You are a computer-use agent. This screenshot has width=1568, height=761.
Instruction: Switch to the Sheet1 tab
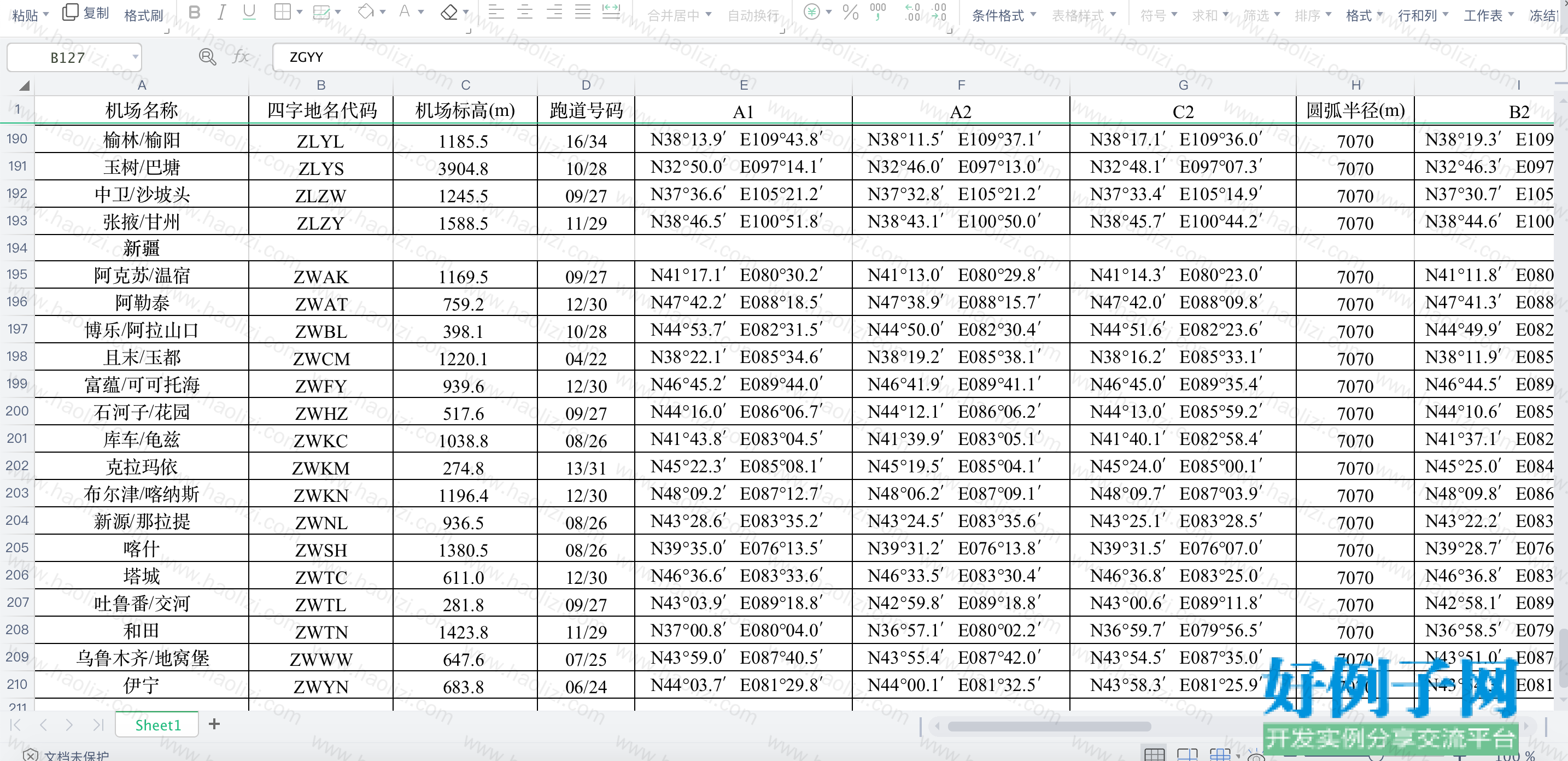pos(157,724)
